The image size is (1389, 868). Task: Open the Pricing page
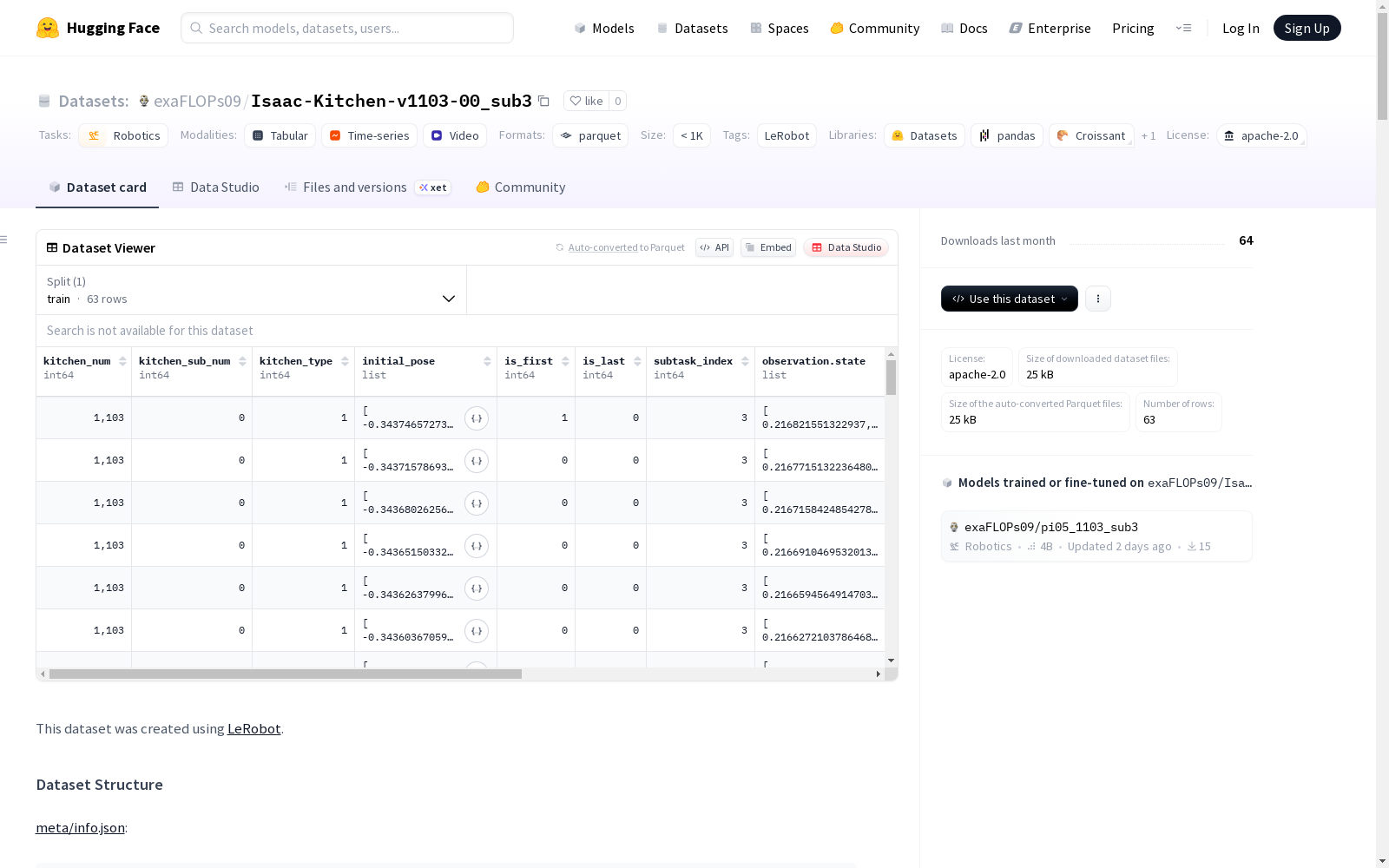pyautogui.click(x=1133, y=28)
